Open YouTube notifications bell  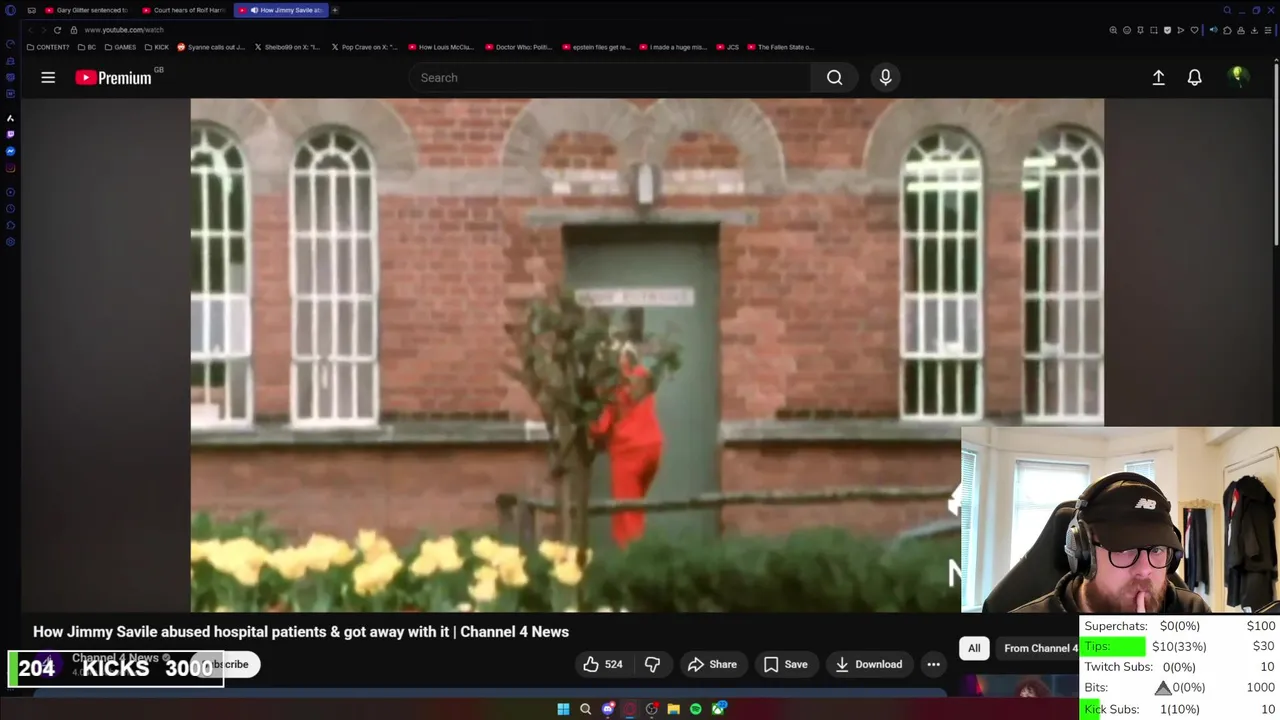pyautogui.click(x=1194, y=77)
